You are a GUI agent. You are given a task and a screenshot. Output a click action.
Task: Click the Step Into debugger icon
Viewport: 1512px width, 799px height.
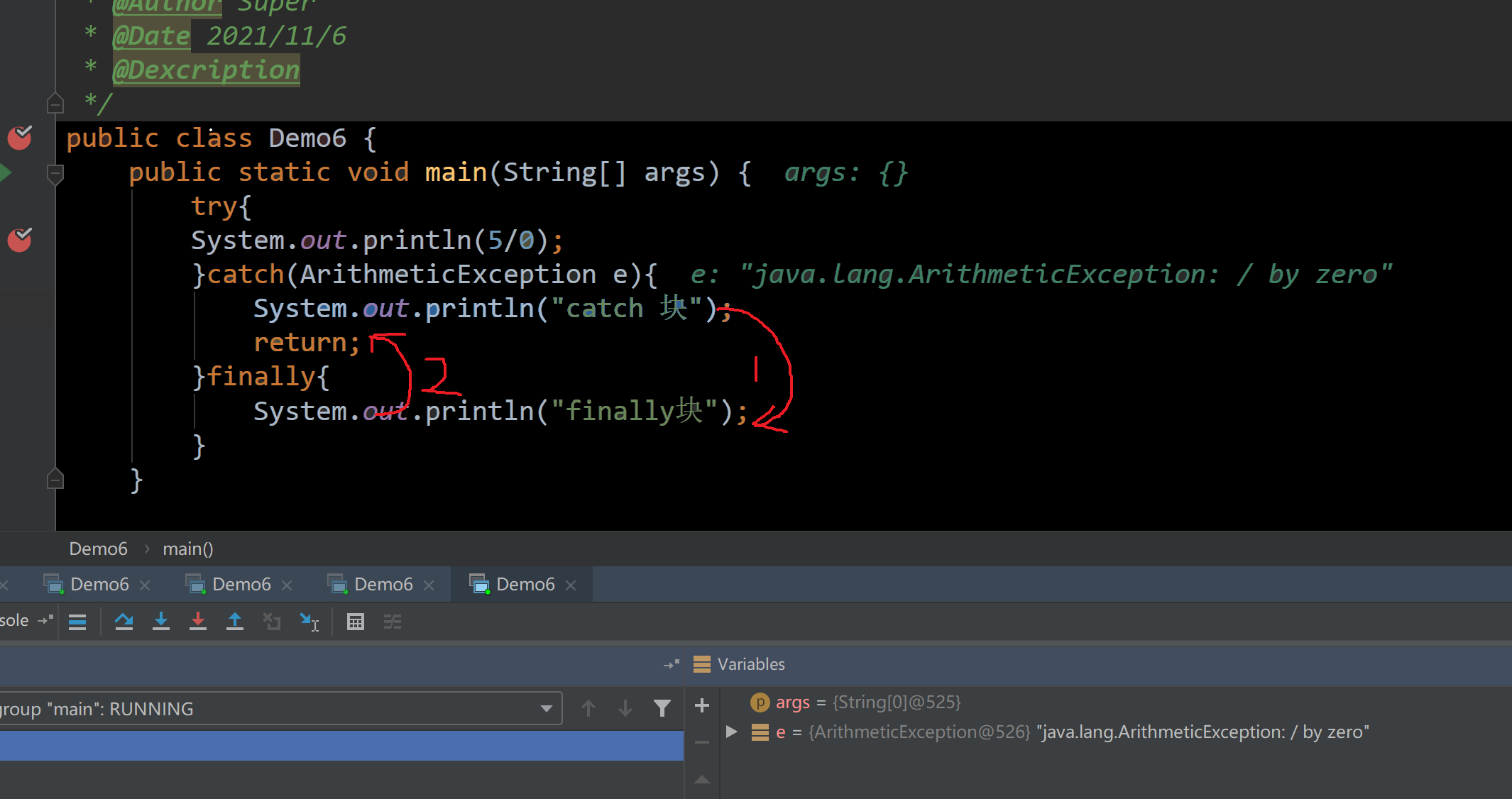[161, 622]
